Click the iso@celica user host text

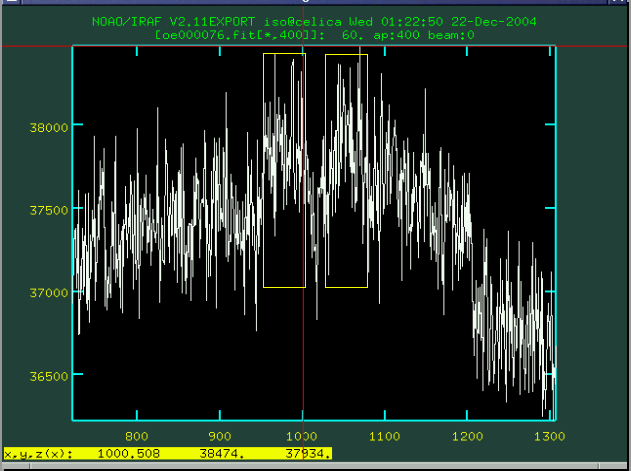point(303,22)
